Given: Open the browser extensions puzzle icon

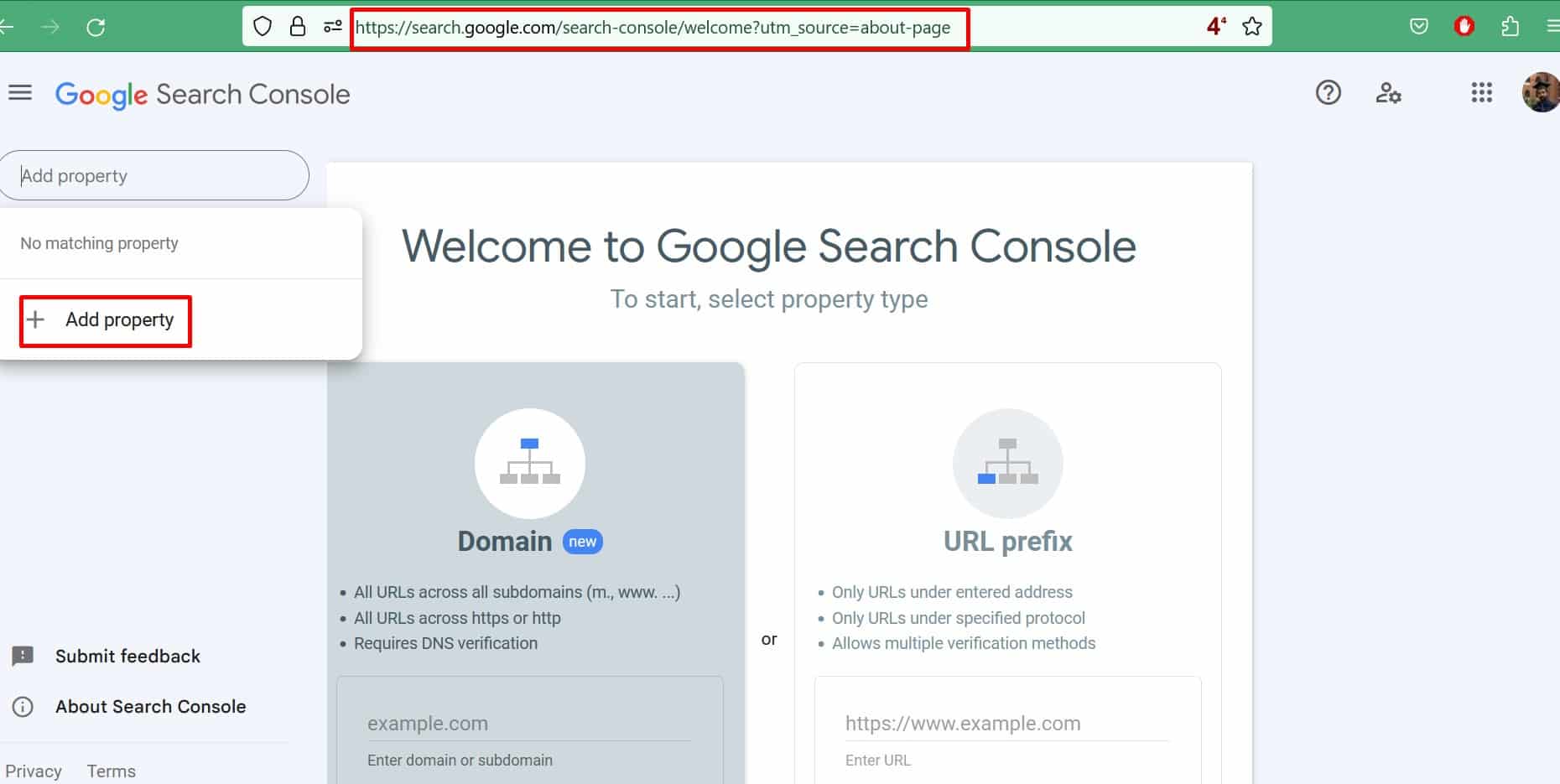Looking at the screenshot, I should click(x=1511, y=26).
